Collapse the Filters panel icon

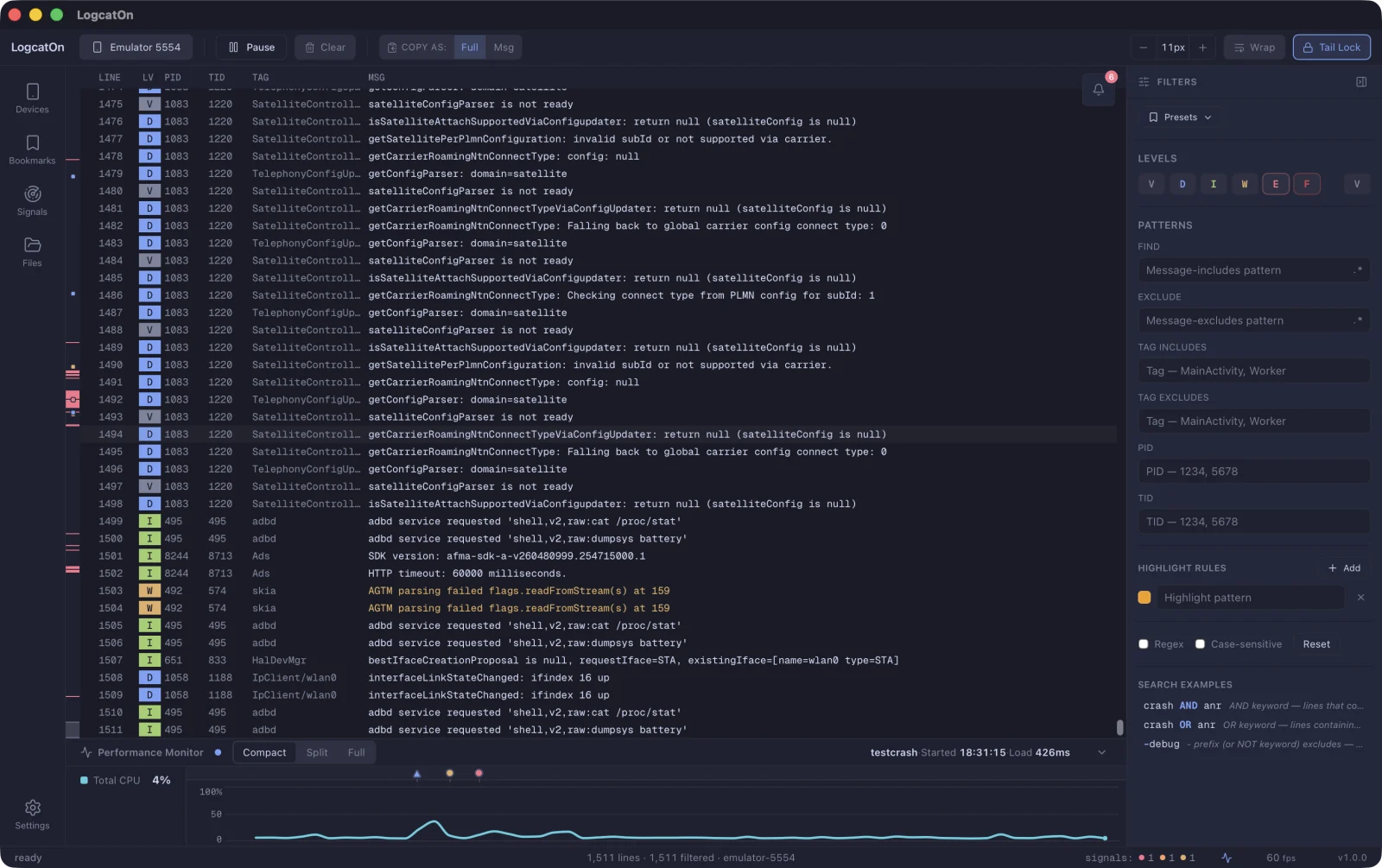1361,82
